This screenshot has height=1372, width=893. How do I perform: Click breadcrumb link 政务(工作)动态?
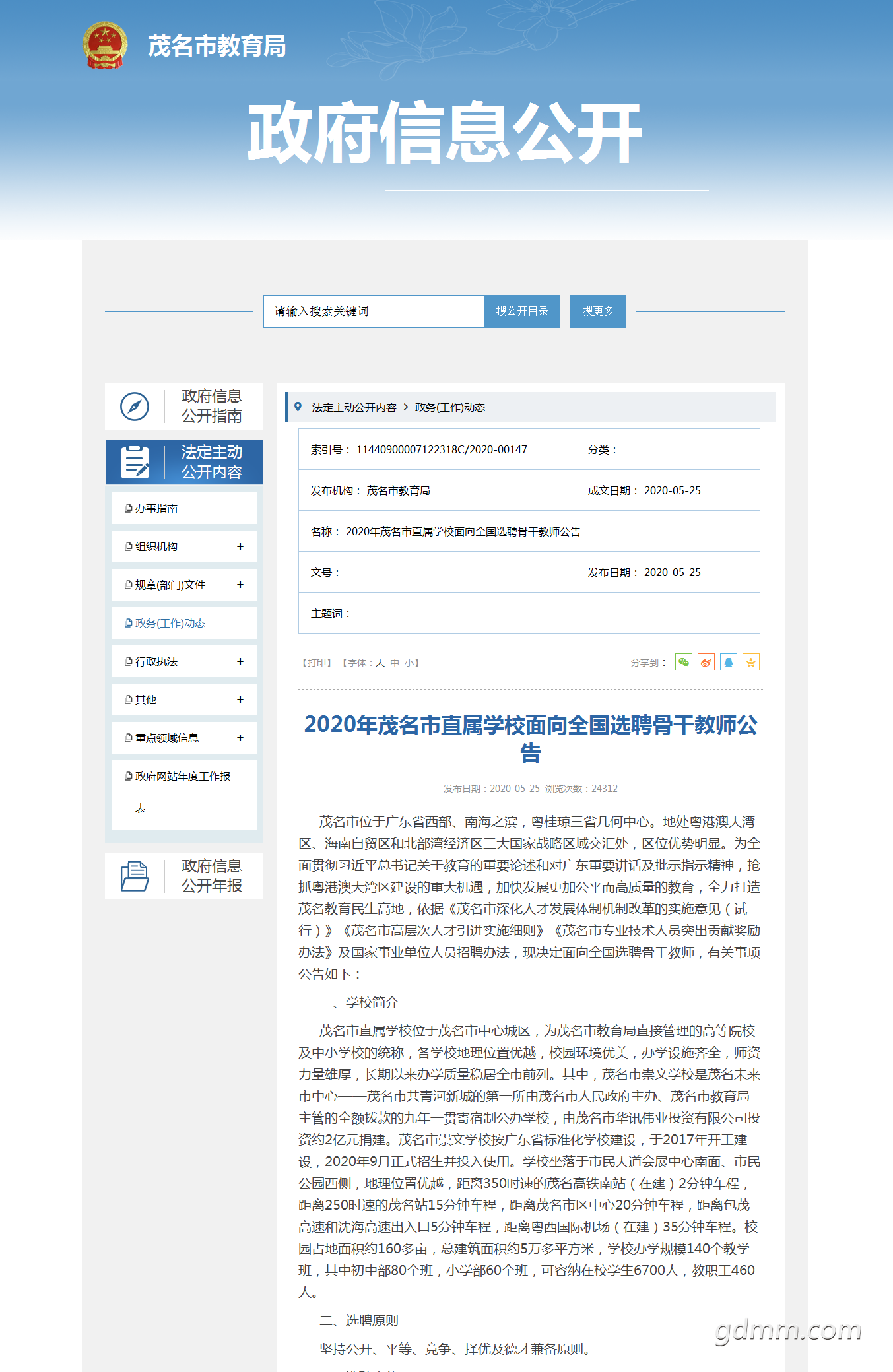[450, 407]
